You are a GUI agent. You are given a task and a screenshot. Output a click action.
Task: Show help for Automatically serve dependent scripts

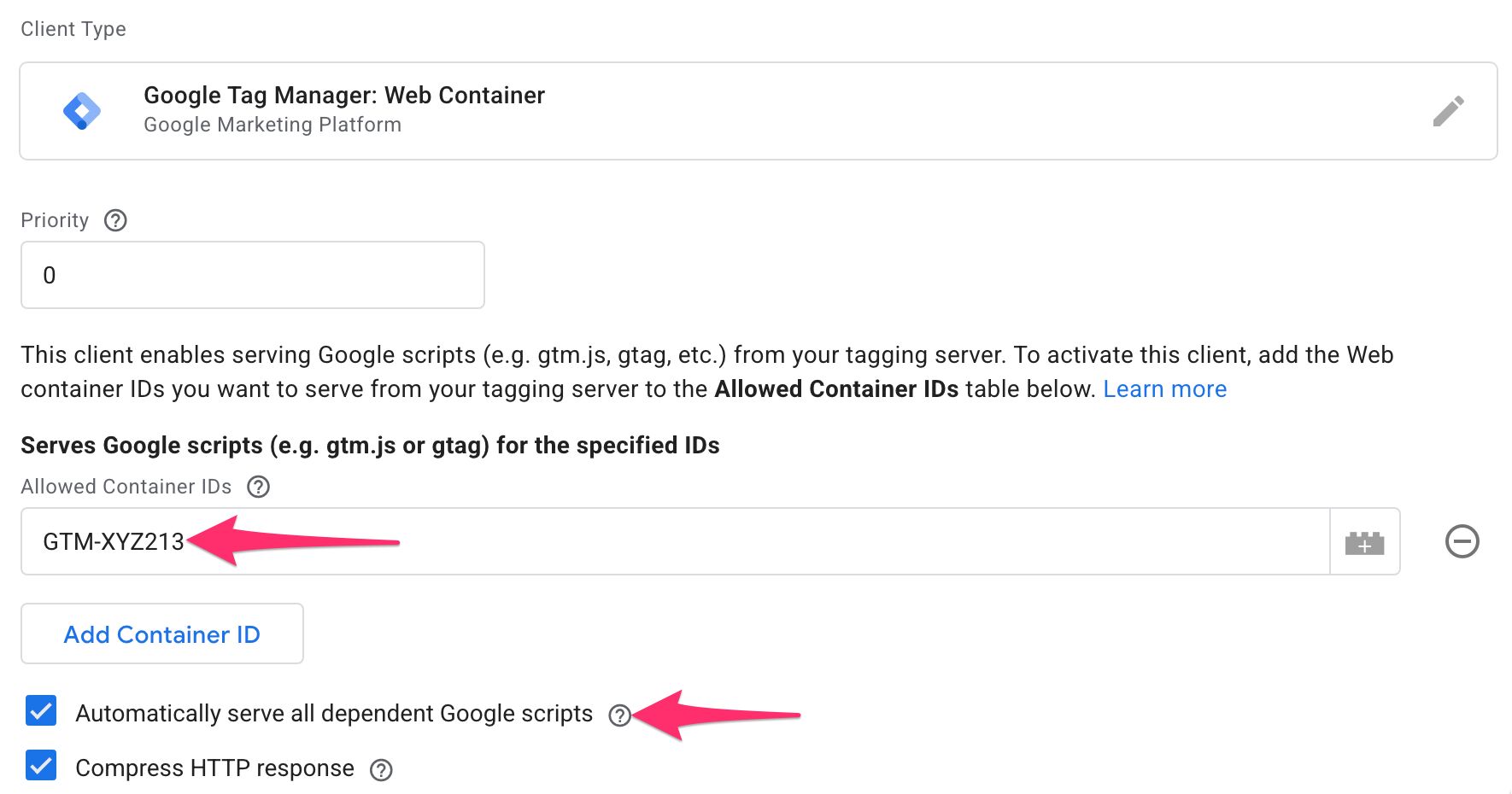click(x=619, y=715)
